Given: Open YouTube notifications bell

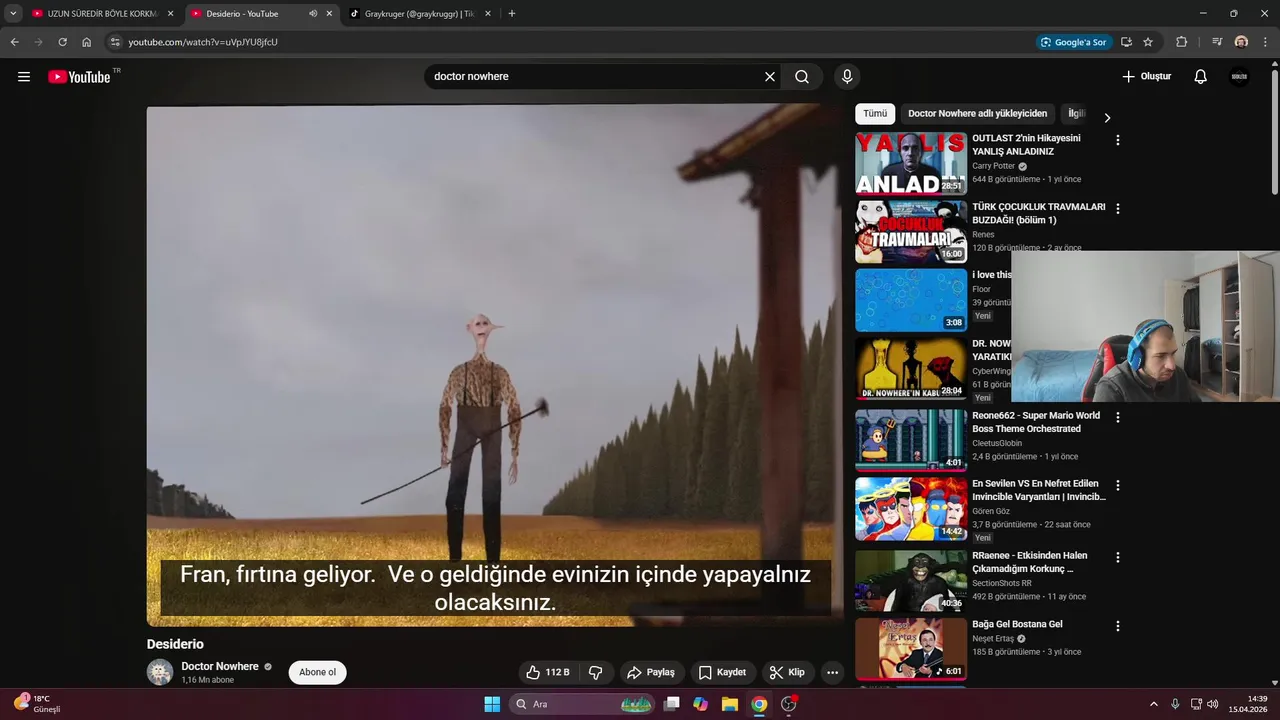Looking at the screenshot, I should pyautogui.click(x=1201, y=77).
